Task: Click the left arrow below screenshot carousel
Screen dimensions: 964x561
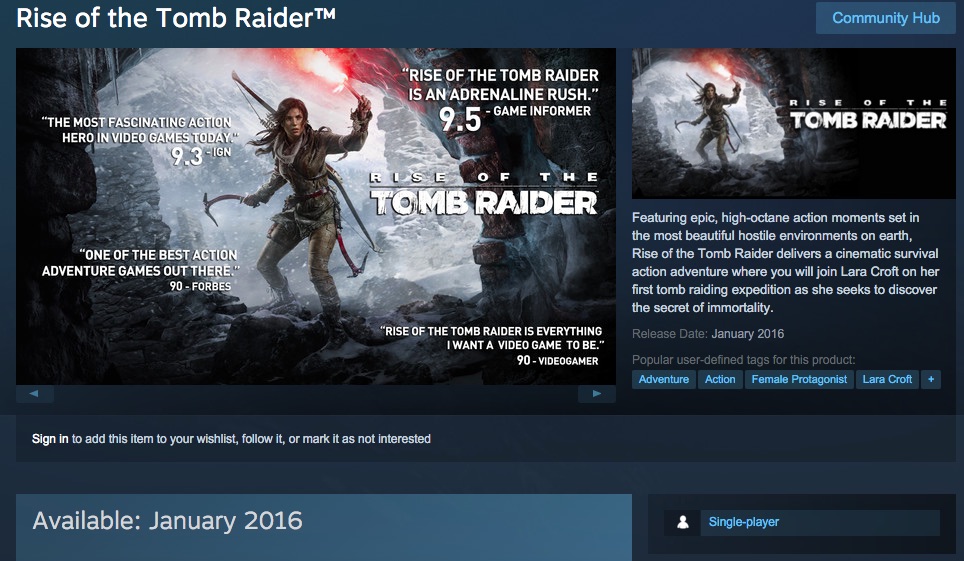Action: click(x=34, y=394)
